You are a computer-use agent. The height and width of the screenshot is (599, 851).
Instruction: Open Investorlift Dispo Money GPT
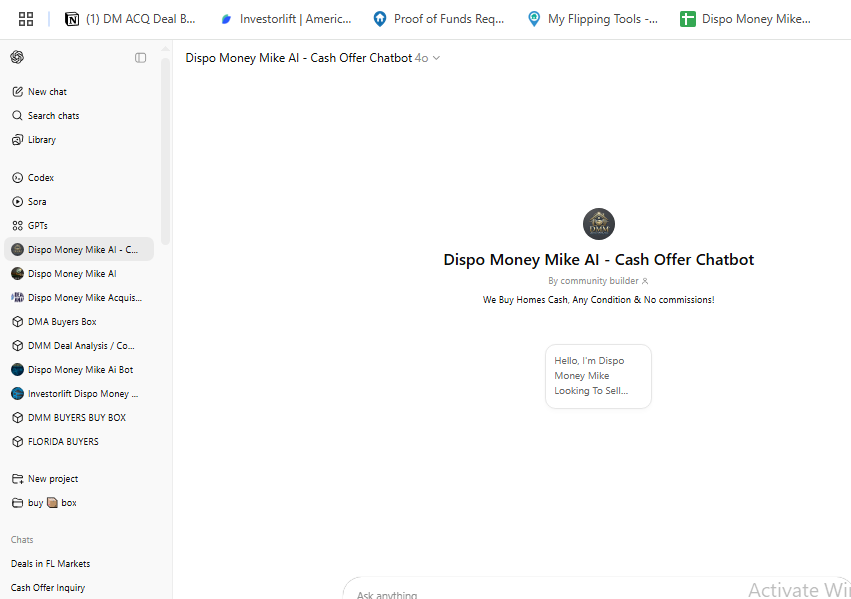click(79, 393)
